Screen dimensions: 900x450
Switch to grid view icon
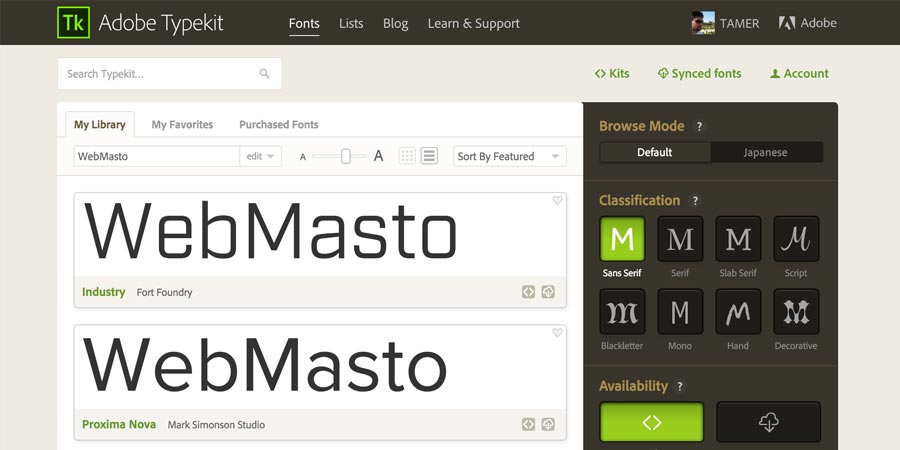(x=407, y=156)
